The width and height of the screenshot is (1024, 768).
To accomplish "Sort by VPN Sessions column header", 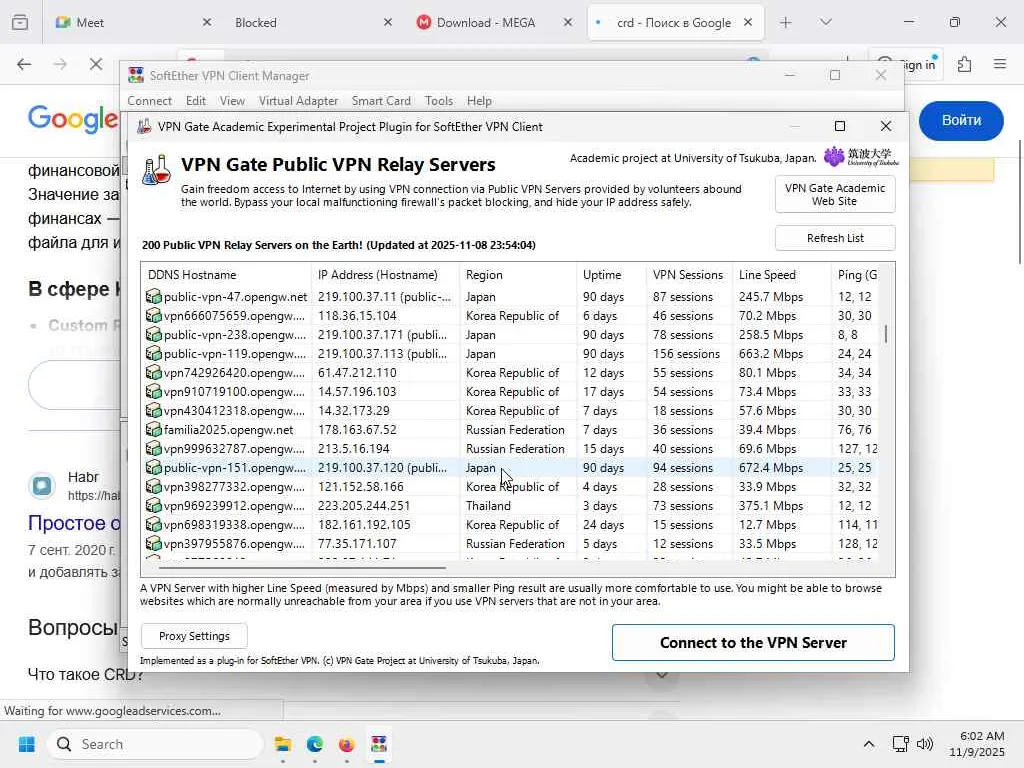I will click(690, 275).
